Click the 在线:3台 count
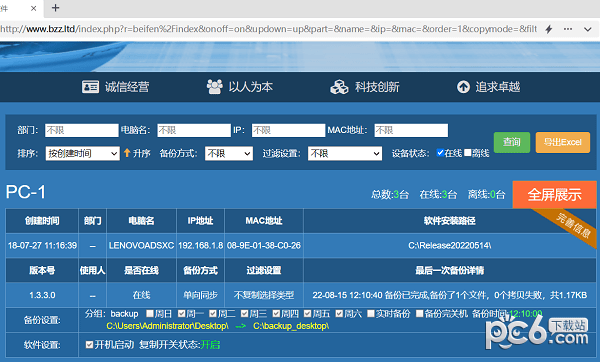 click(438, 195)
